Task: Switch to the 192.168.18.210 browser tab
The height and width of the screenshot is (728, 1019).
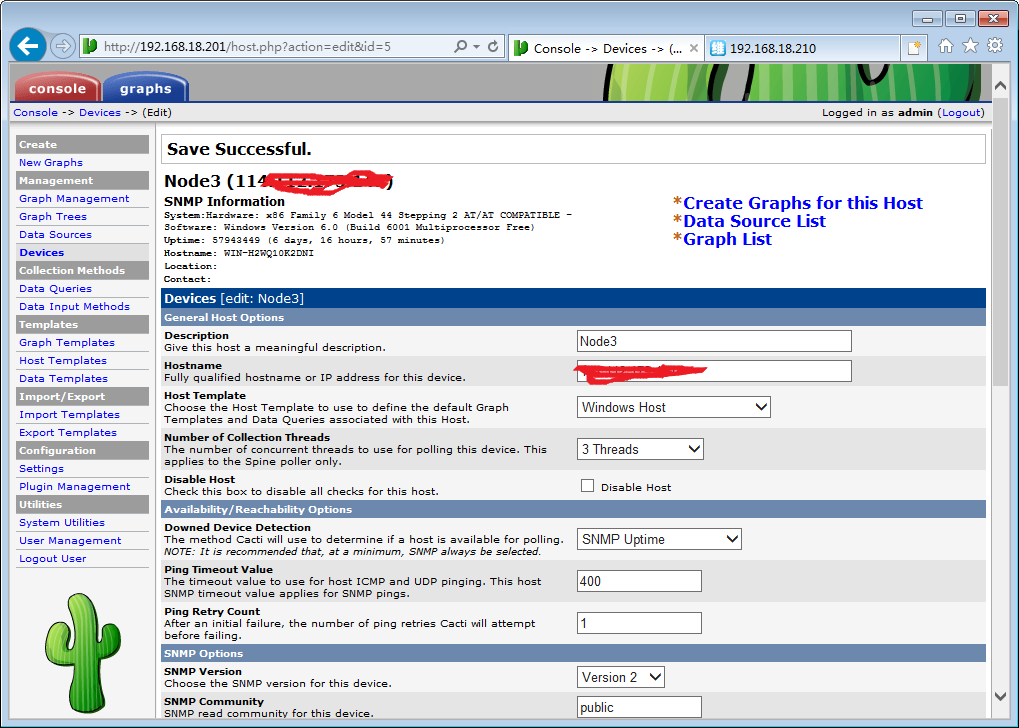Action: (x=802, y=48)
